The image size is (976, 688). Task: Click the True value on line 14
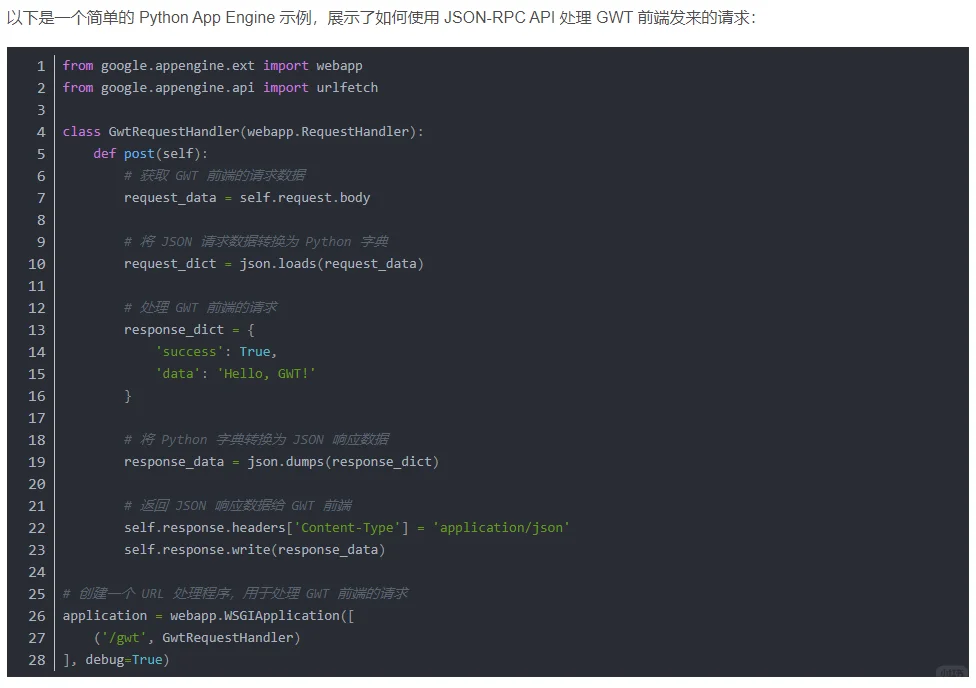click(x=255, y=351)
